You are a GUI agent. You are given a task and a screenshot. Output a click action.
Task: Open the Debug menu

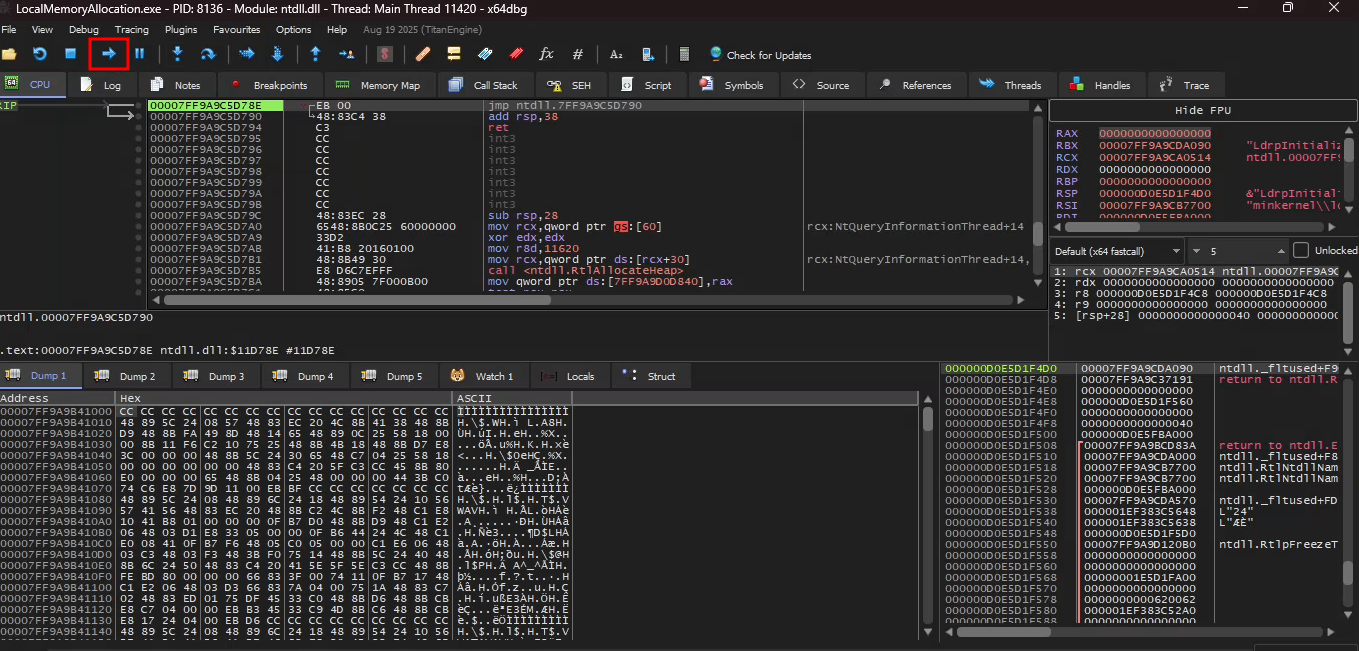coord(84,30)
